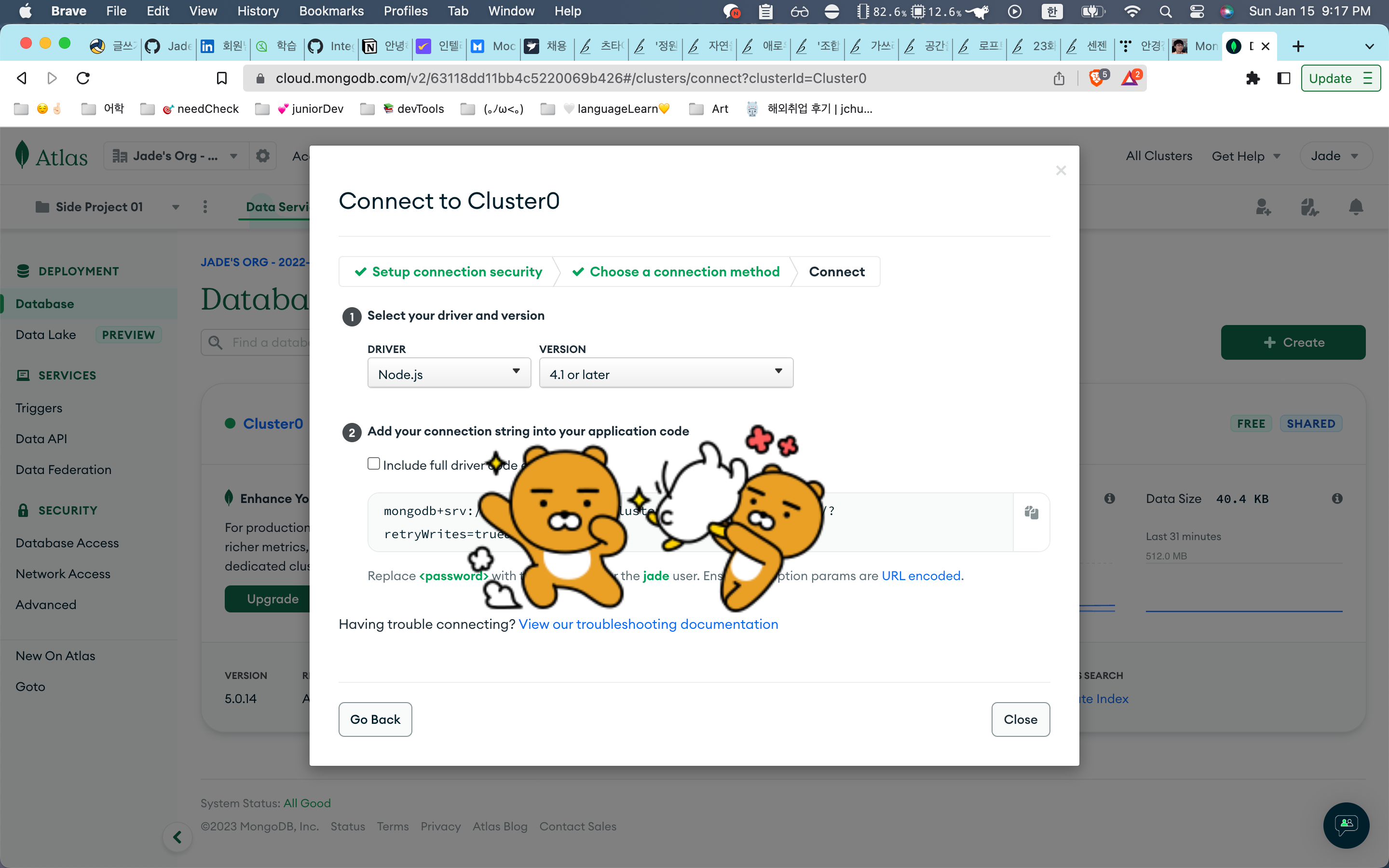Click the Go Back button
This screenshot has height=868, width=1389.
375,719
